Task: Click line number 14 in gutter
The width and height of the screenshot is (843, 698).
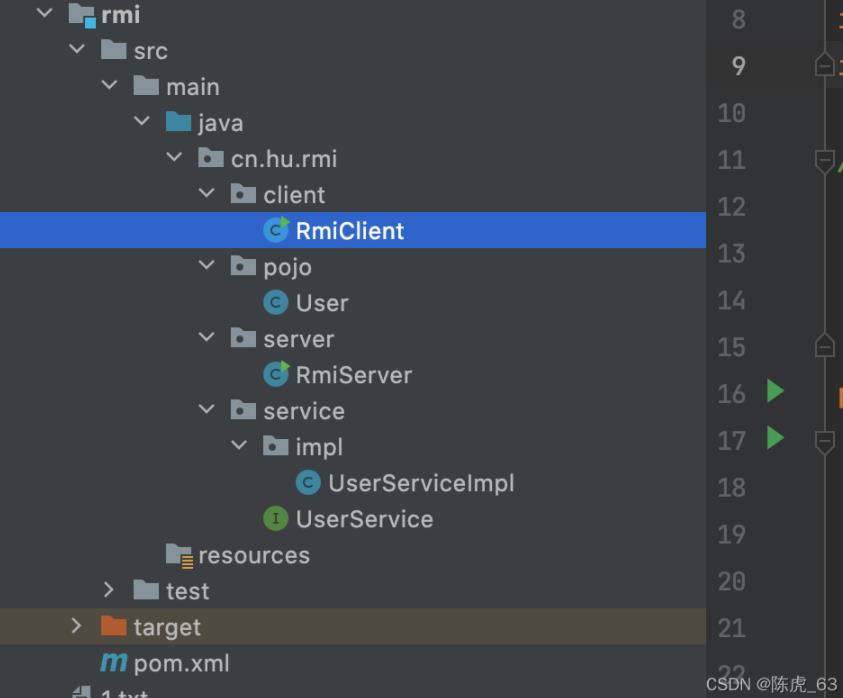Action: [731, 300]
